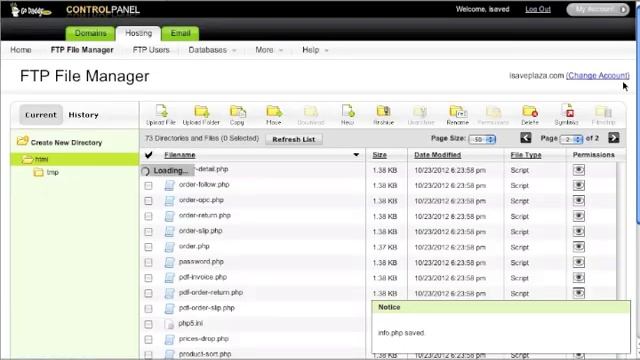The width and height of the screenshot is (640, 360).
Task: Click the file icon of password.php
Action: click(169, 262)
